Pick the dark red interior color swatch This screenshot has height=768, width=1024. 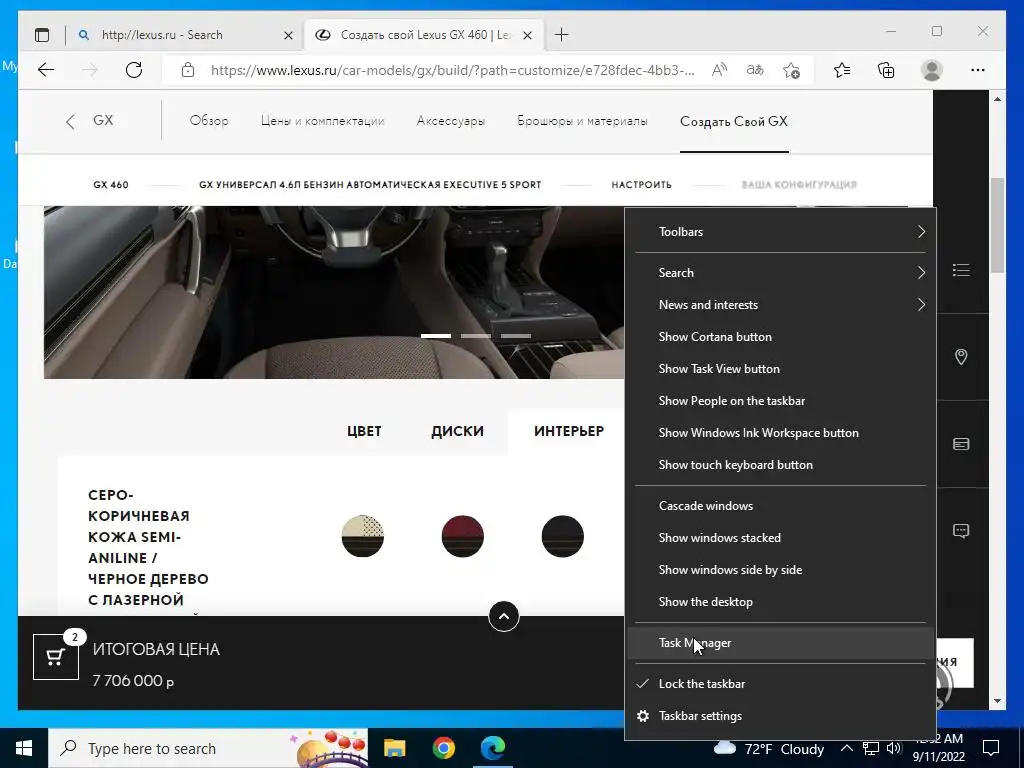(x=462, y=536)
